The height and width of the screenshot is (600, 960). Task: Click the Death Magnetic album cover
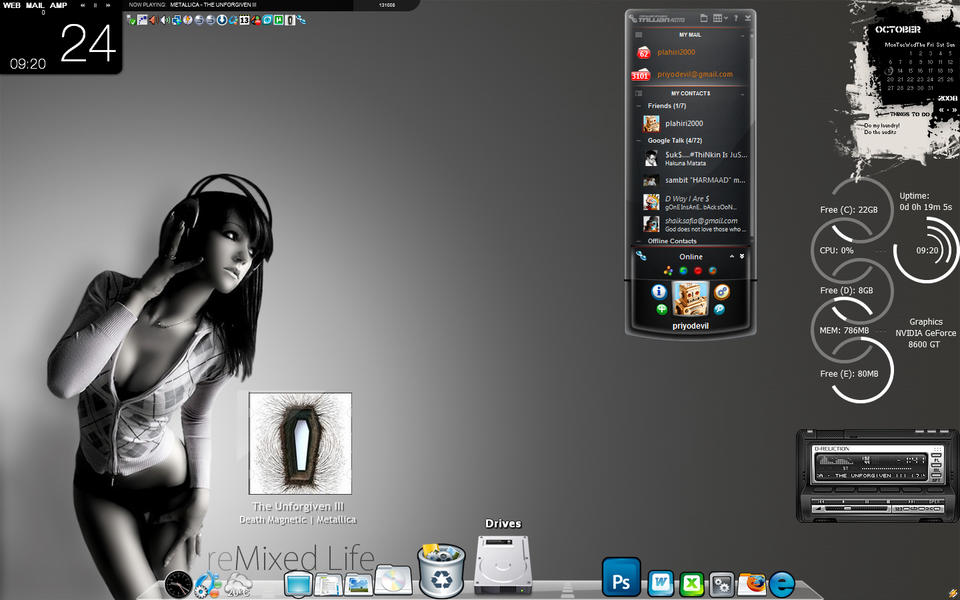(300, 443)
